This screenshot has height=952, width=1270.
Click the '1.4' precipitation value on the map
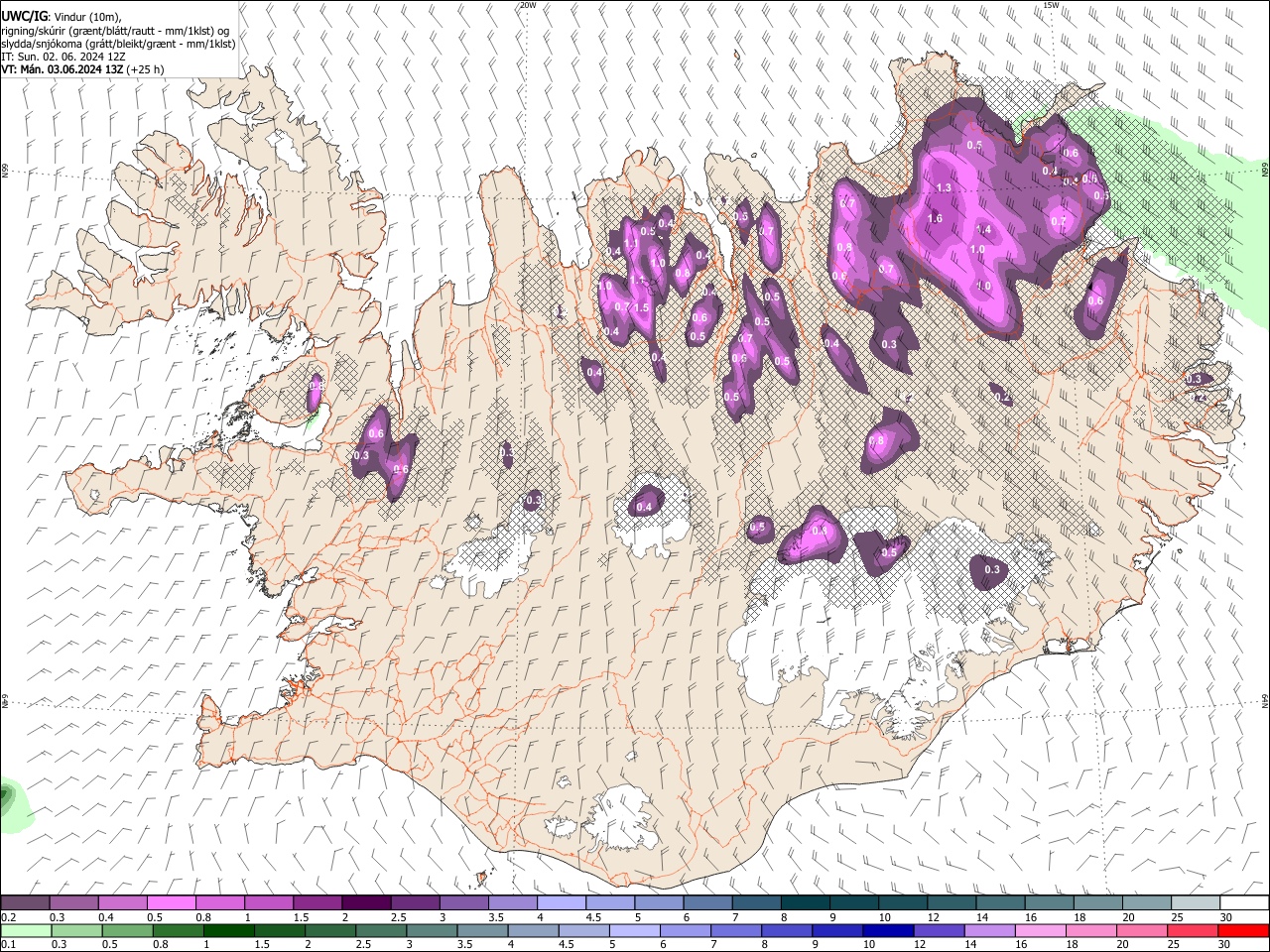pos(984,229)
